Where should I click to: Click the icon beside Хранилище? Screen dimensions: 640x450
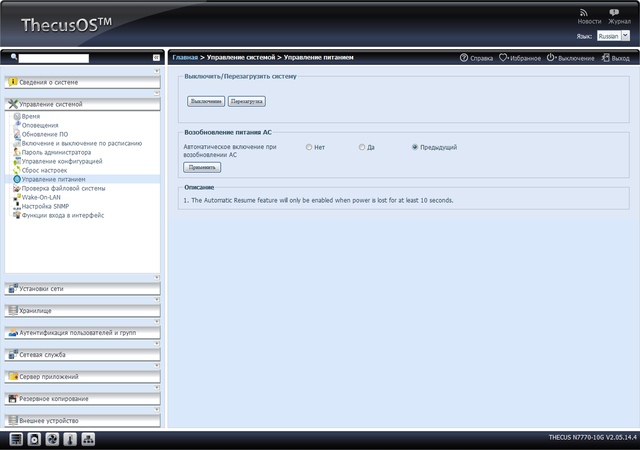click(x=13, y=311)
